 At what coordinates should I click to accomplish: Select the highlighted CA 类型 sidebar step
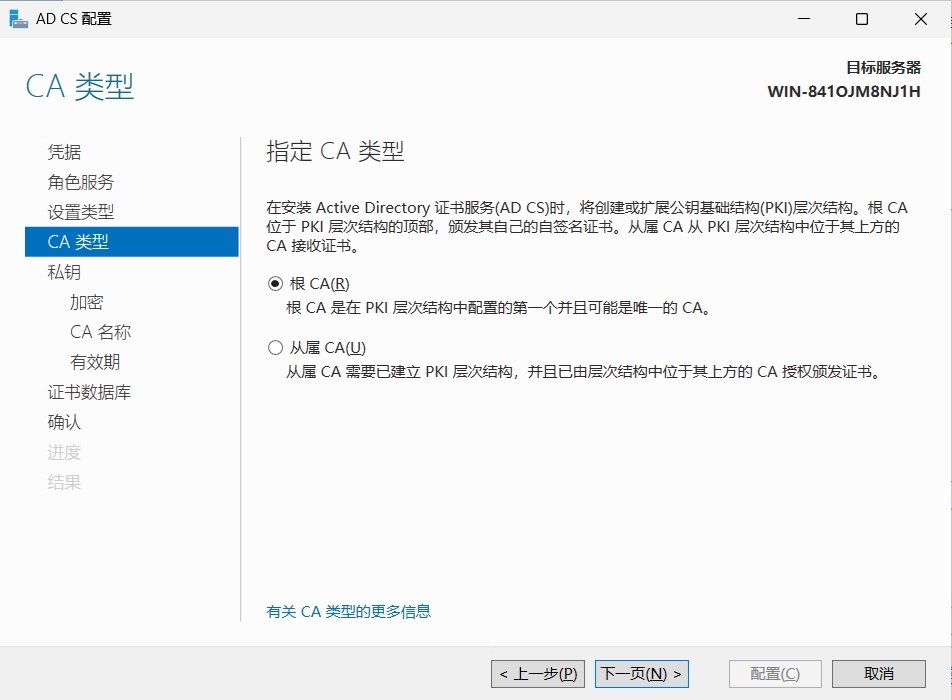132,242
